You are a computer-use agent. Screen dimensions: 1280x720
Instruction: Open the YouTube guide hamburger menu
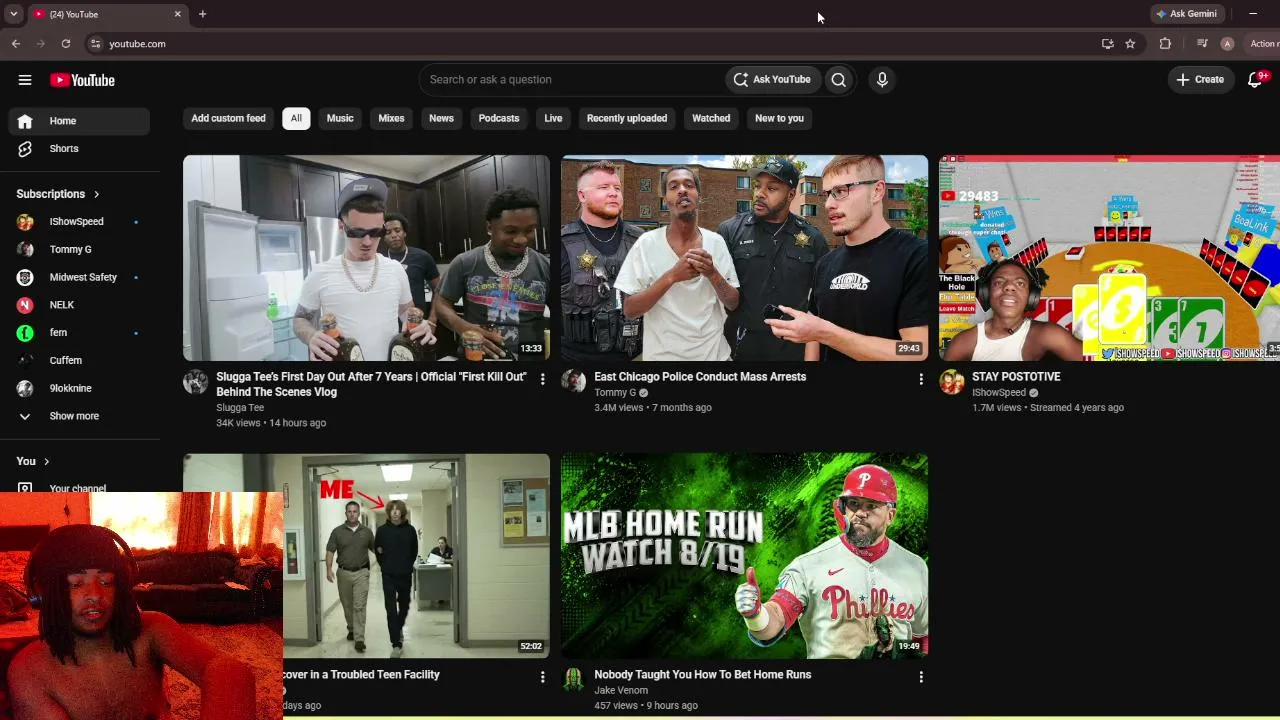tap(25, 80)
